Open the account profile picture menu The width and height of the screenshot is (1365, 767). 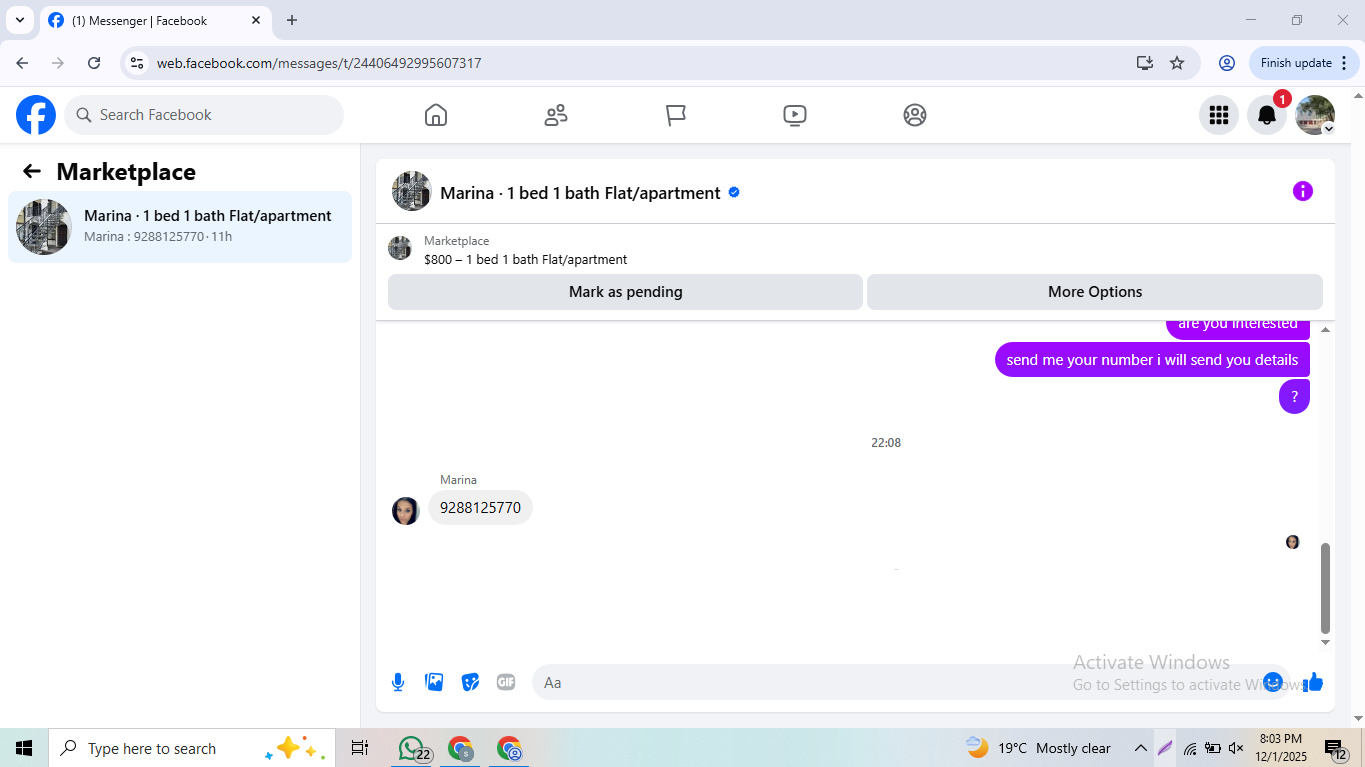click(x=1315, y=115)
